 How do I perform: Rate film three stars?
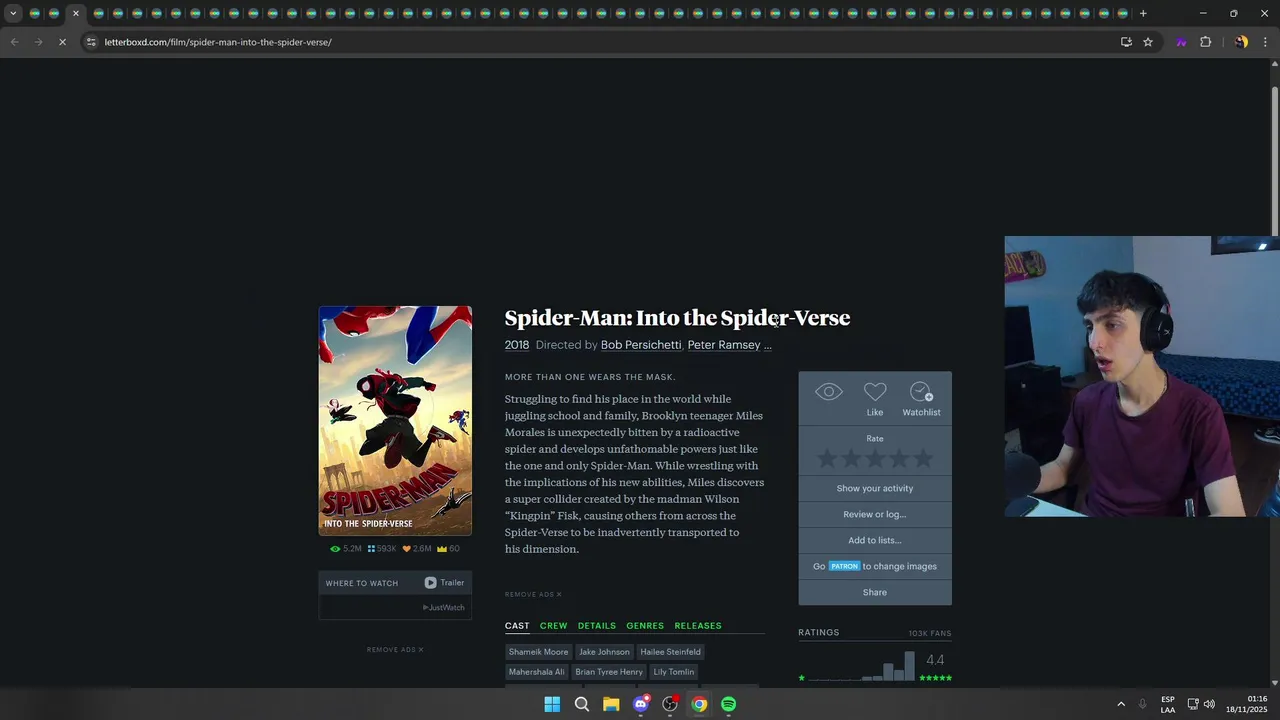(875, 459)
